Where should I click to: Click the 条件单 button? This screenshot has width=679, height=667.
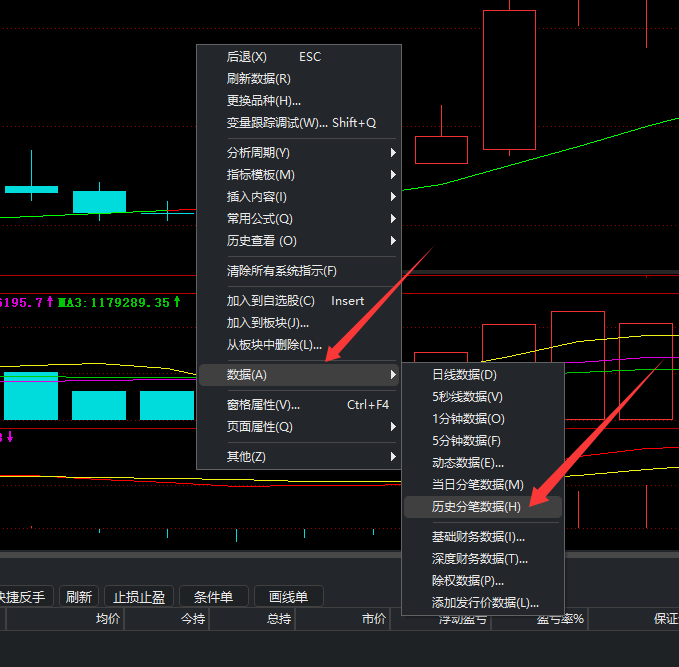point(213,597)
